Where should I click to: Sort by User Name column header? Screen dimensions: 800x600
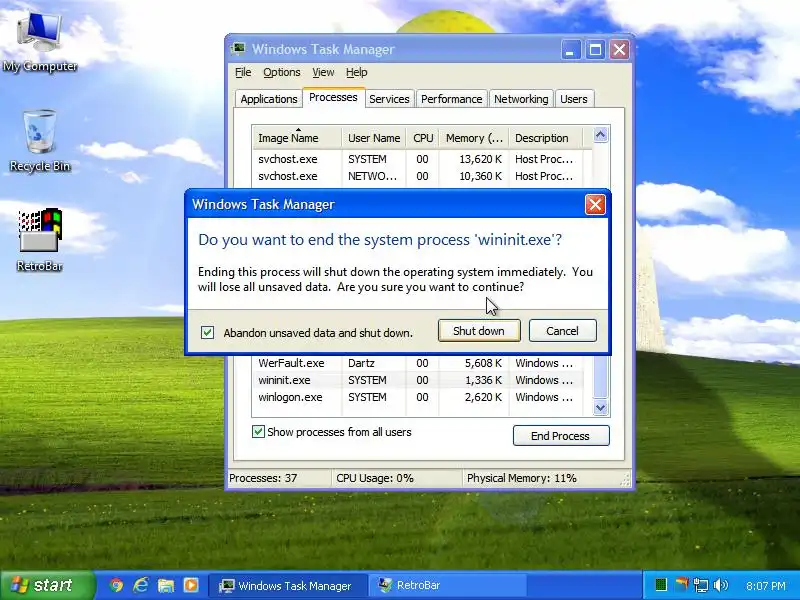point(374,138)
